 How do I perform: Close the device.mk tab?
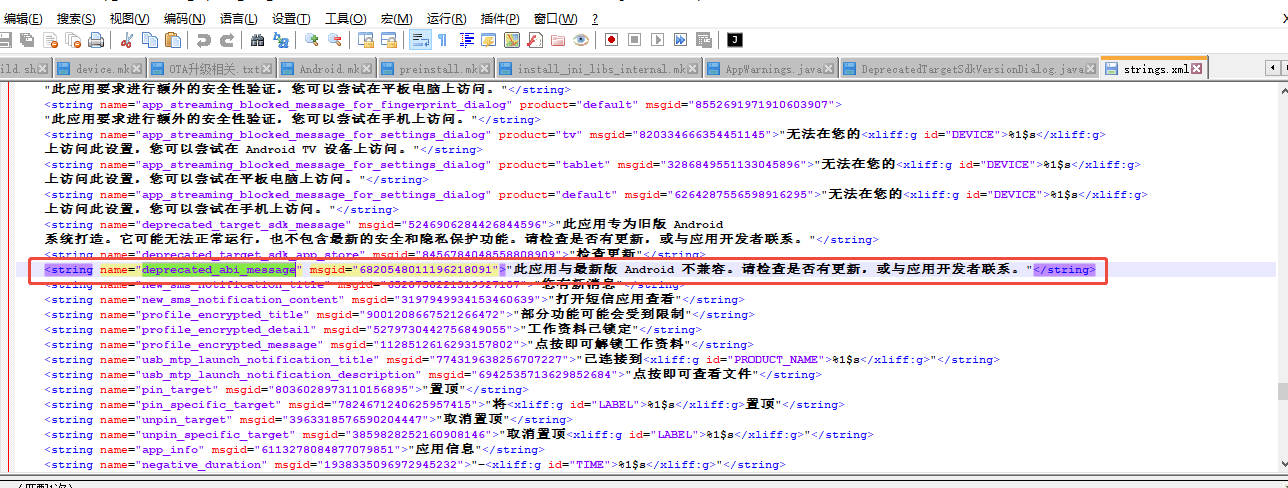pyautogui.click(x=135, y=70)
